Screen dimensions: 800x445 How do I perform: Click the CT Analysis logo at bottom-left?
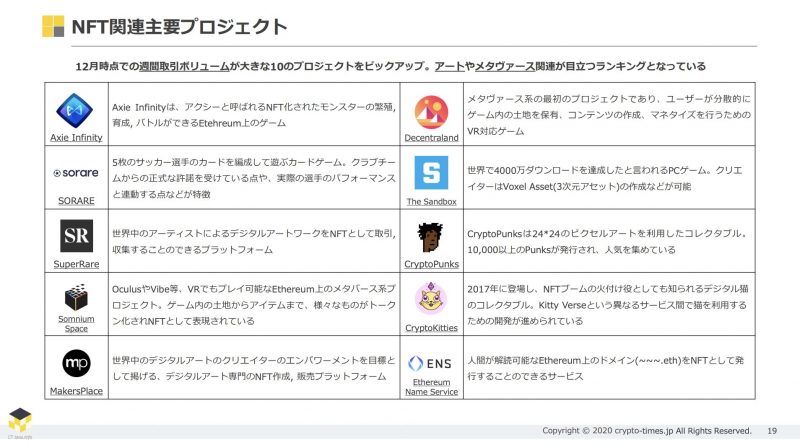[x=18, y=422]
